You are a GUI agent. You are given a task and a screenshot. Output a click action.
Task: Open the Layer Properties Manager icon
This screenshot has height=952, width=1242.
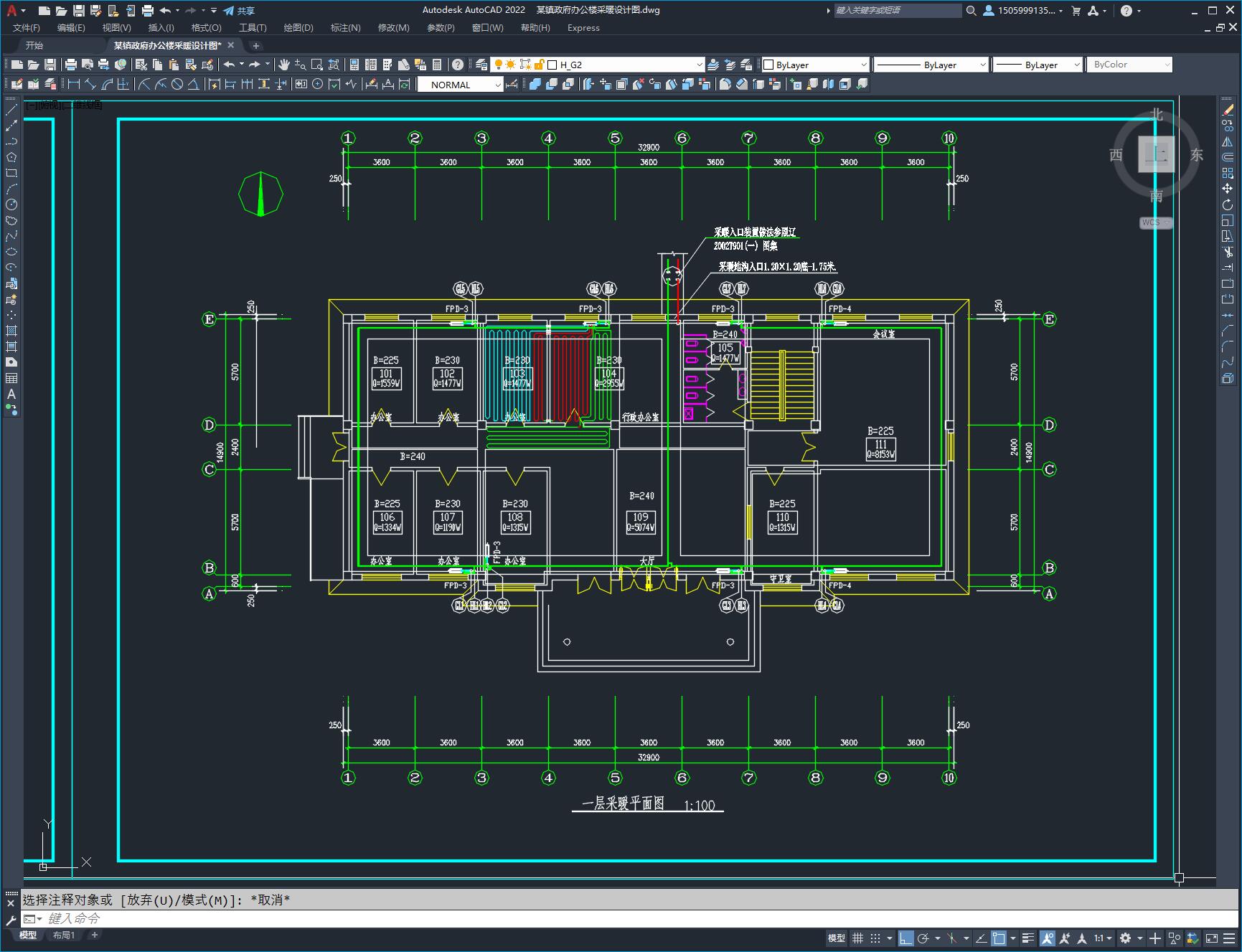pyautogui.click(x=481, y=65)
